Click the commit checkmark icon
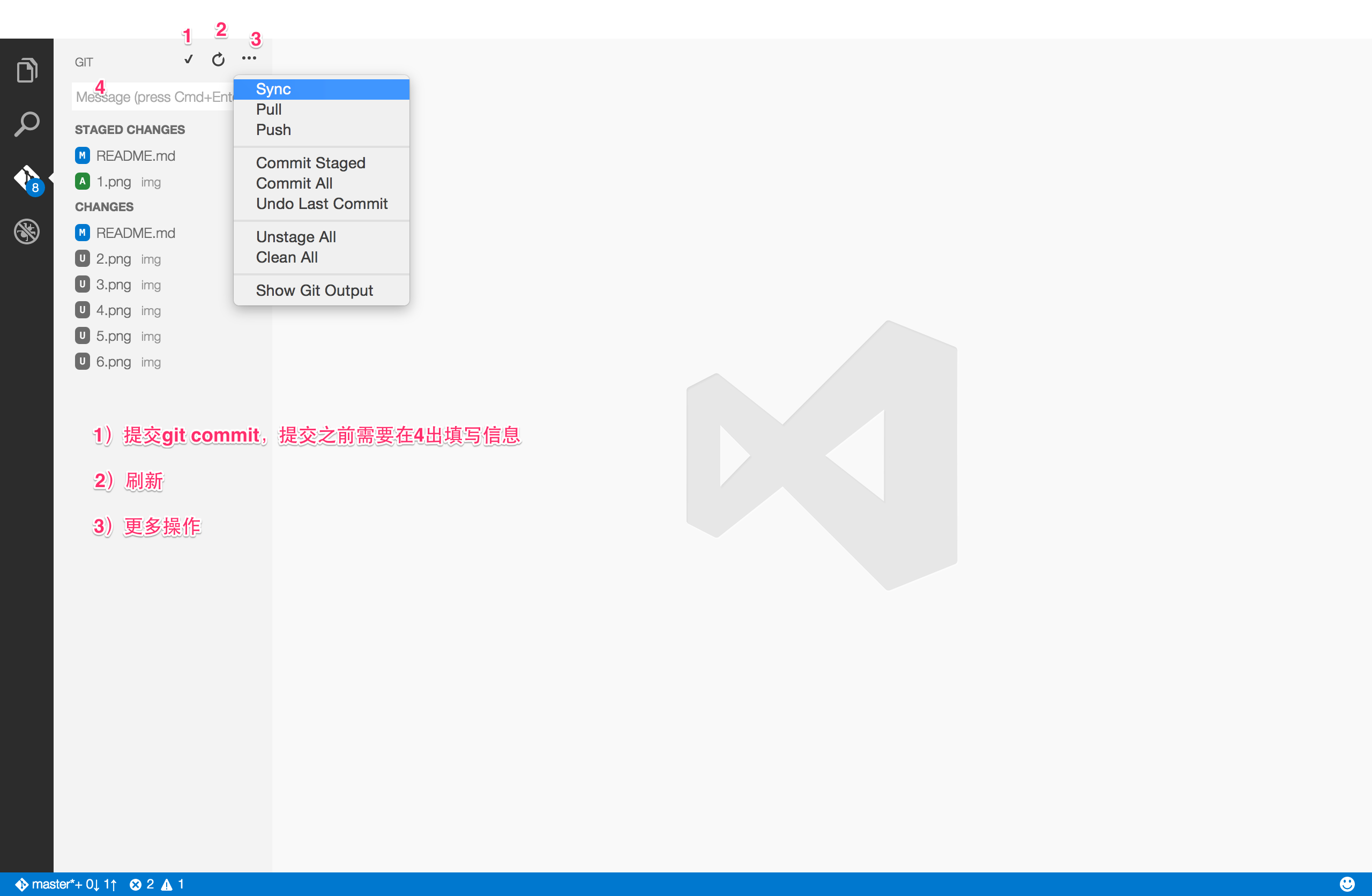 [188, 59]
